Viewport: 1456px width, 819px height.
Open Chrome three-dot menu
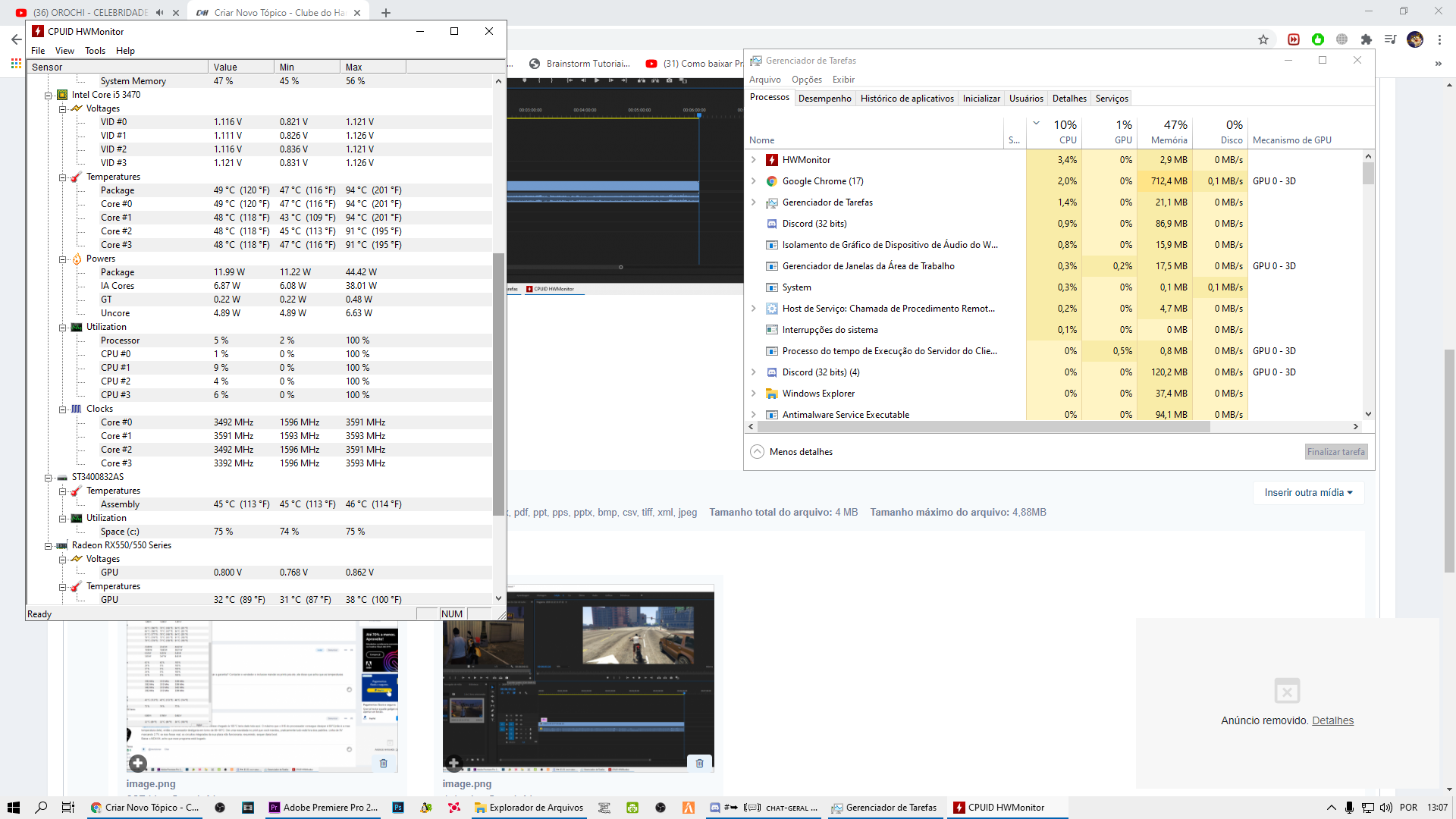[1439, 39]
